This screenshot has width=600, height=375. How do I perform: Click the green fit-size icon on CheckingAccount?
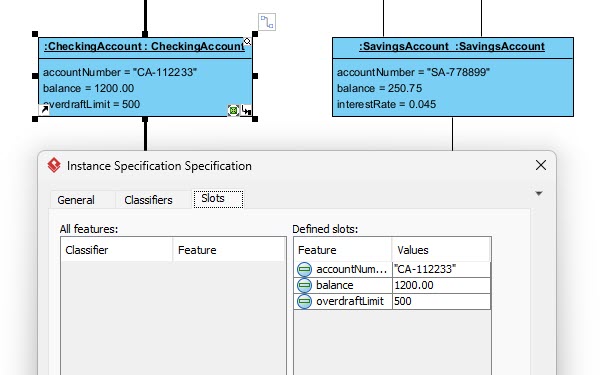(233, 111)
